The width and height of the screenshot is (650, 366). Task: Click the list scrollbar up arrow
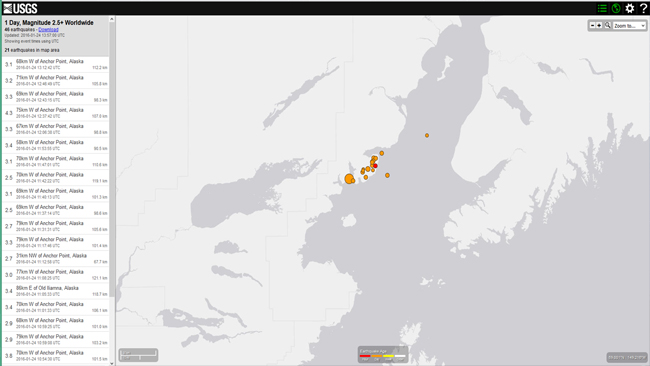(112, 19)
